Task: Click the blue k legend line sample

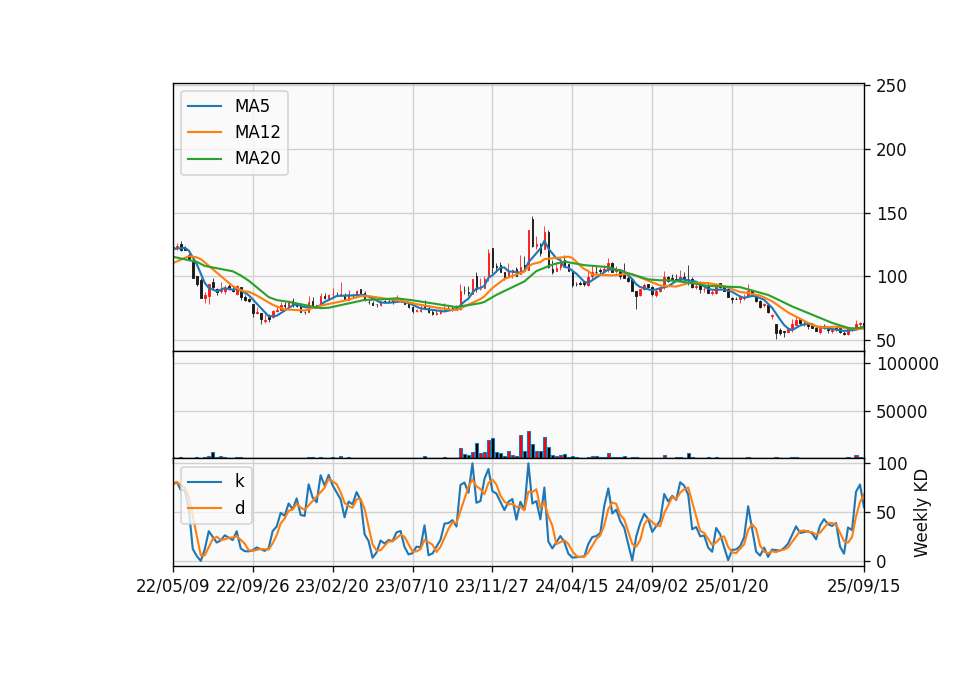Action: click(x=204, y=481)
